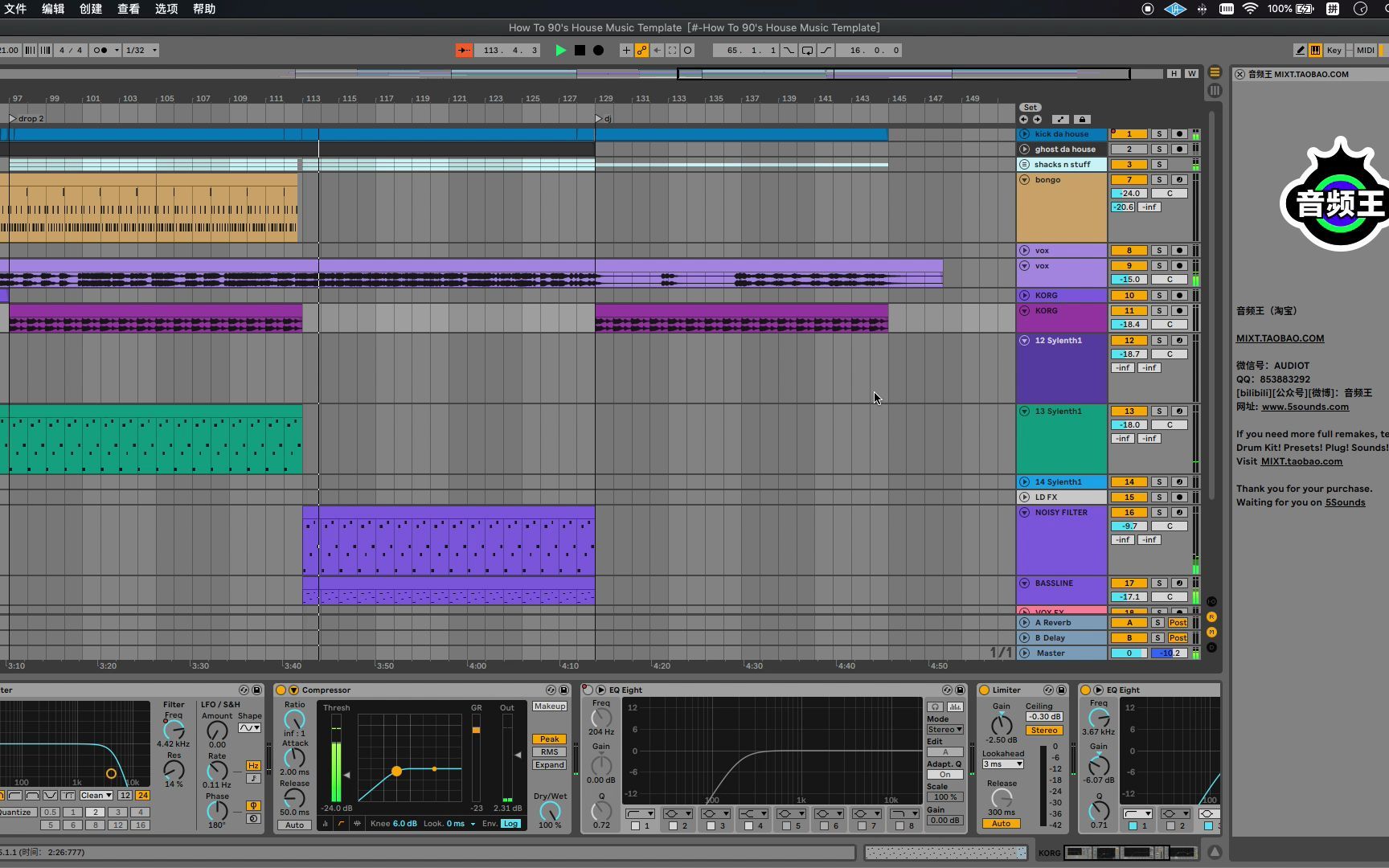Click the Compressor Dry/Wet knob
1389x868 pixels.
pyautogui.click(x=550, y=811)
